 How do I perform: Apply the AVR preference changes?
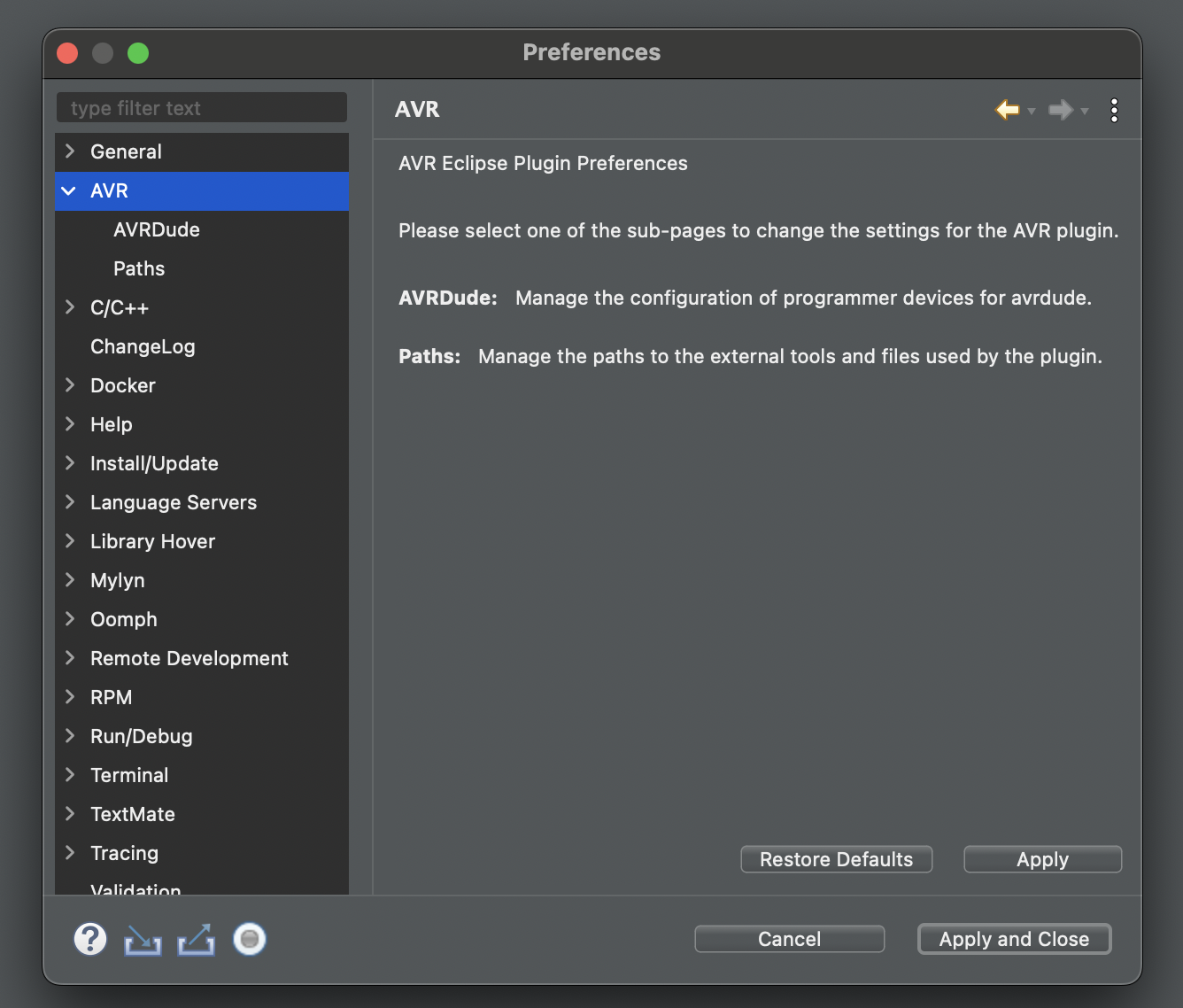point(1042,858)
